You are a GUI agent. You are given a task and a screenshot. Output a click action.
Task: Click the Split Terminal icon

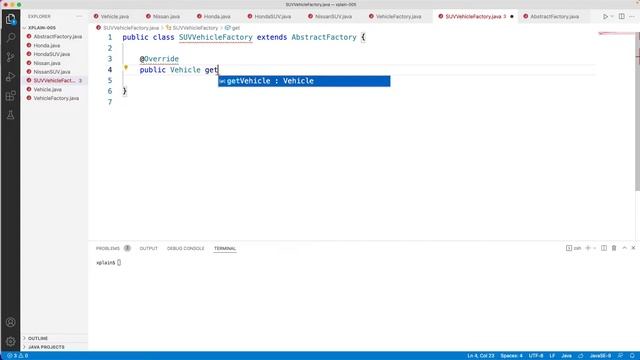click(x=604, y=248)
